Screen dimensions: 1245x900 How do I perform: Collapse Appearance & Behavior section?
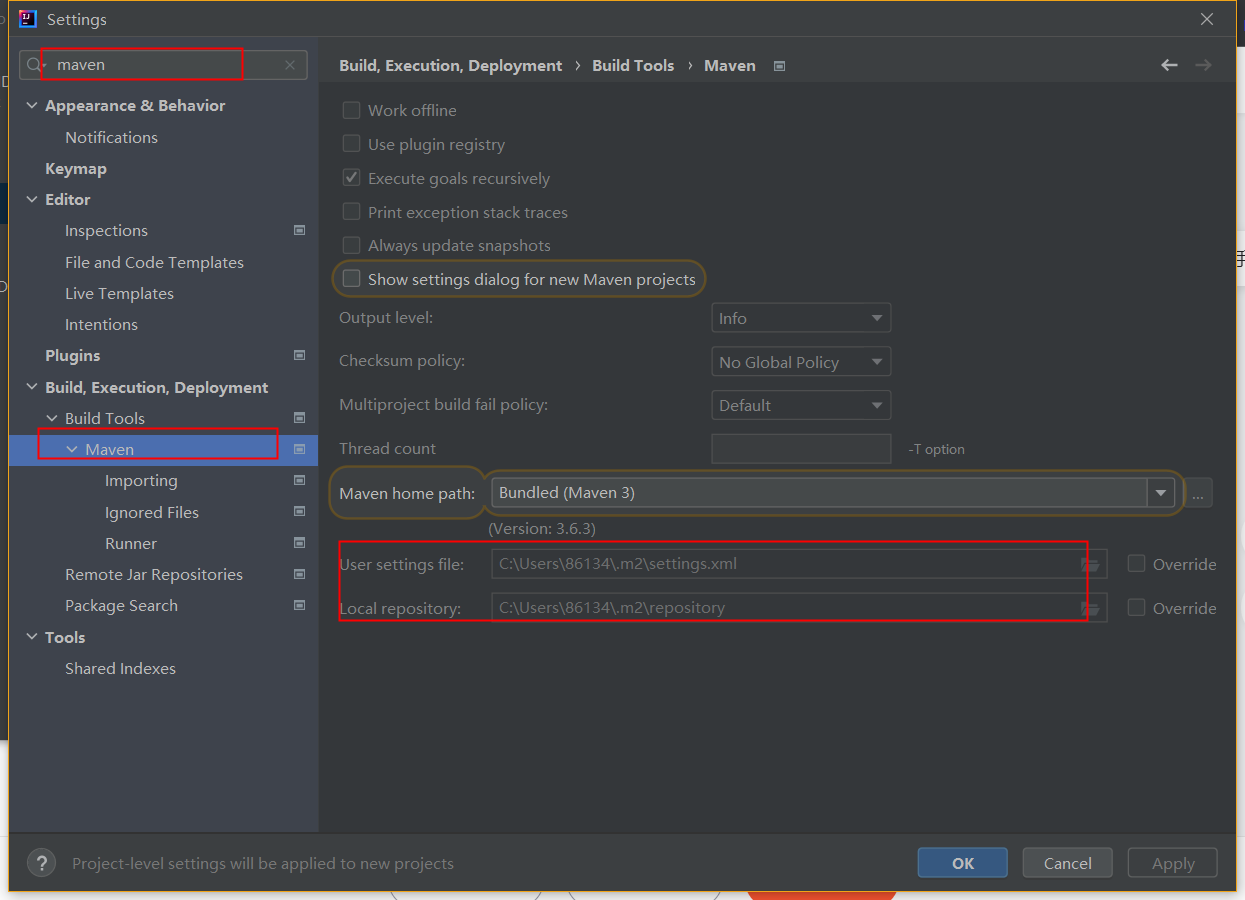[x=32, y=105]
